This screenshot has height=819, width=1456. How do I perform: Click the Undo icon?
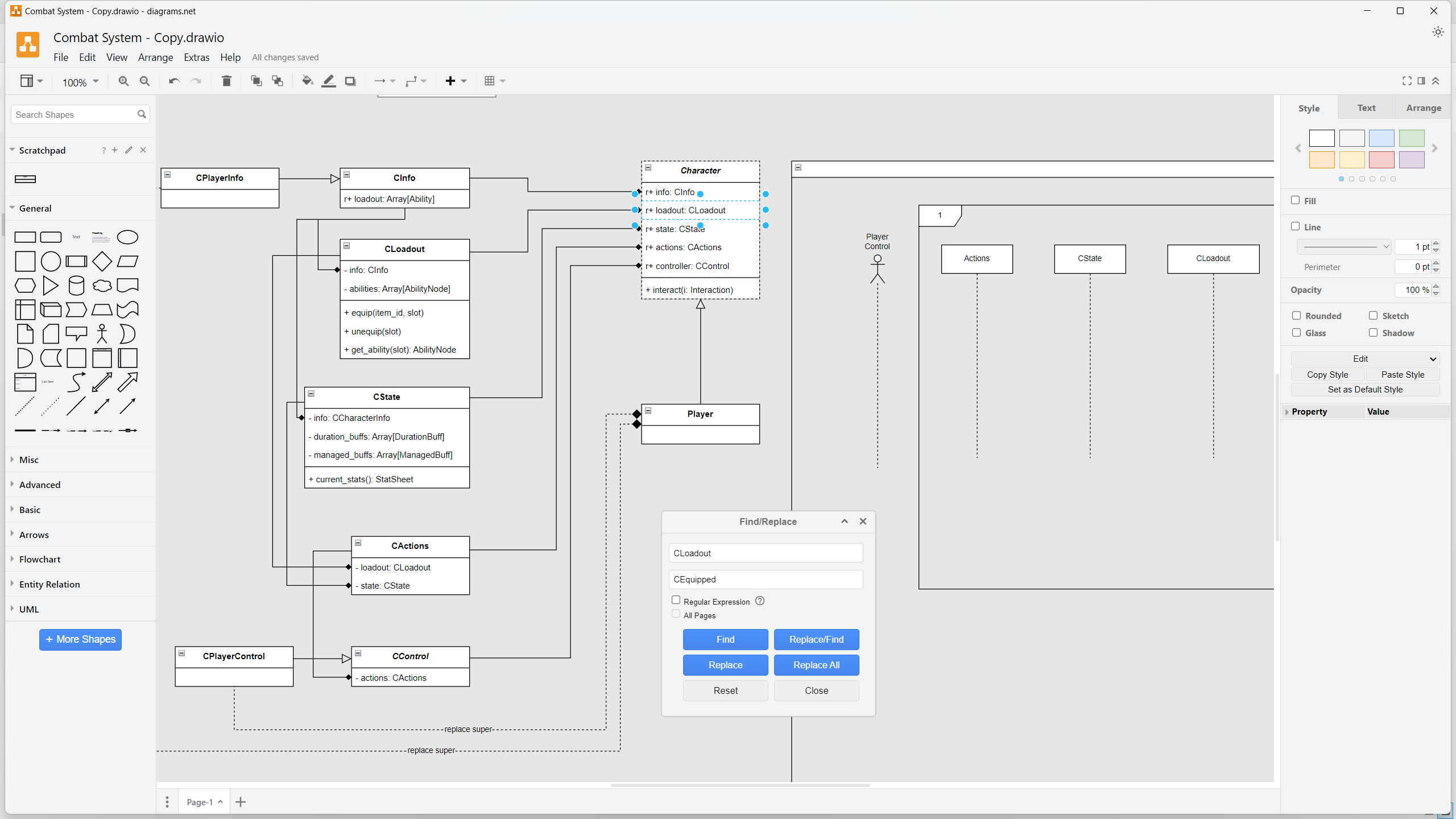[173, 81]
